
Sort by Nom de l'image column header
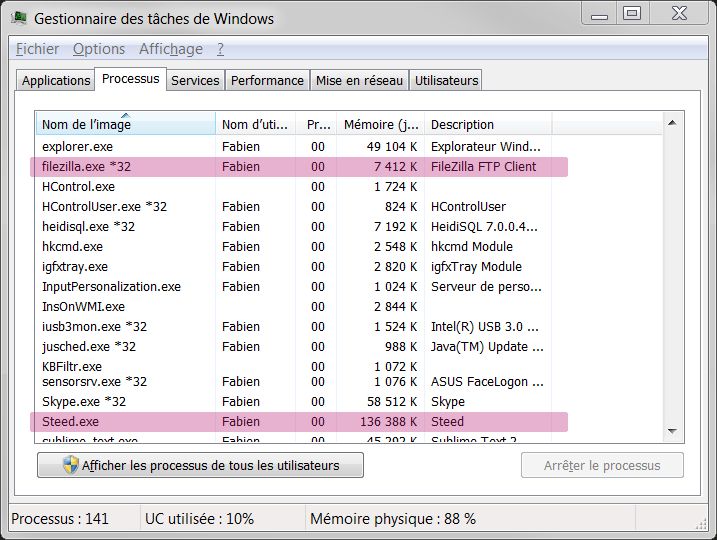(x=125, y=124)
